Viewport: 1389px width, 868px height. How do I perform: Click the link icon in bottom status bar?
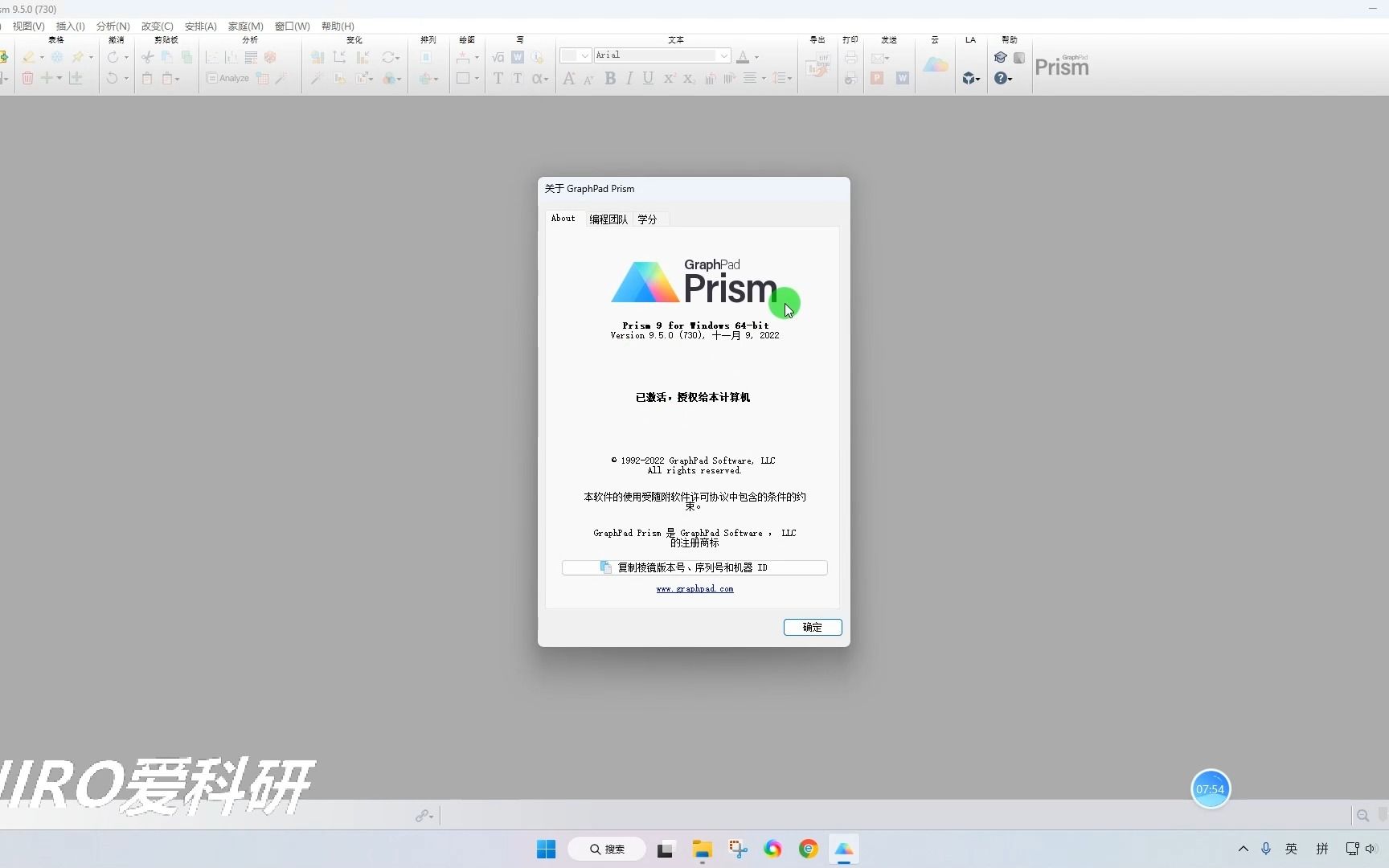422,816
